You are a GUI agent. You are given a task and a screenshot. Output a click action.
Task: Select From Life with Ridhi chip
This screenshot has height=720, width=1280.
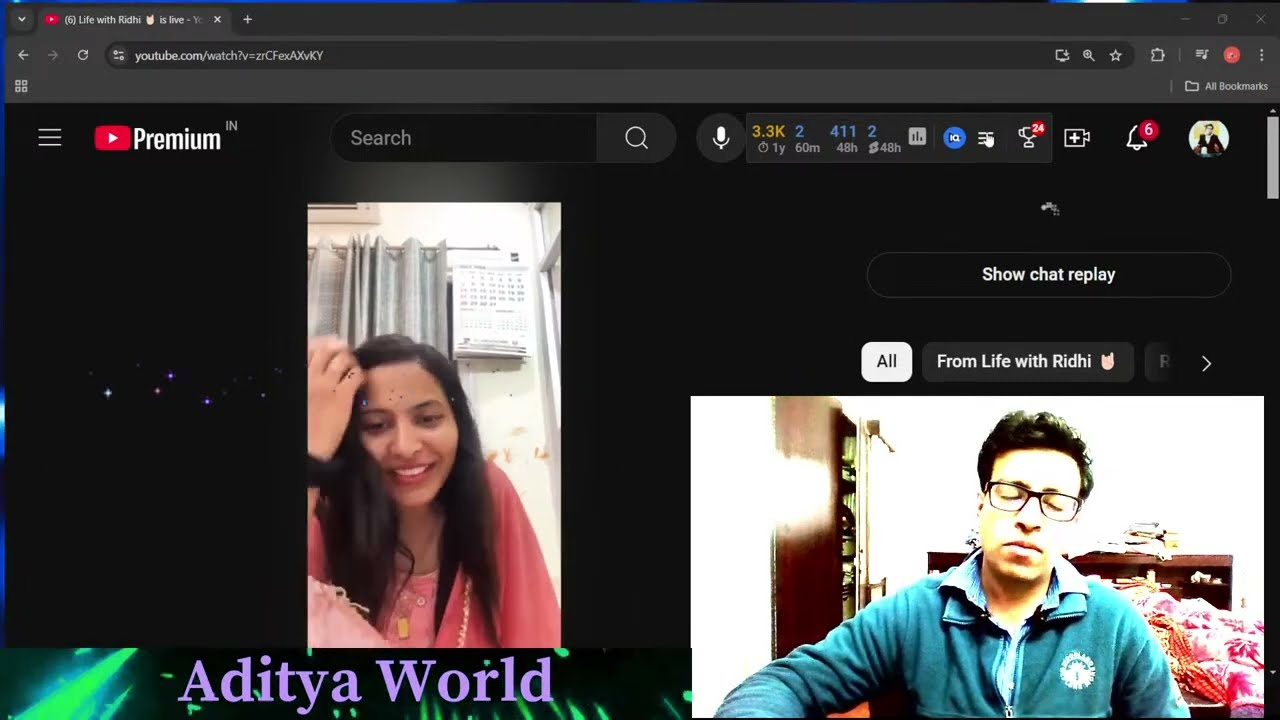(1027, 362)
